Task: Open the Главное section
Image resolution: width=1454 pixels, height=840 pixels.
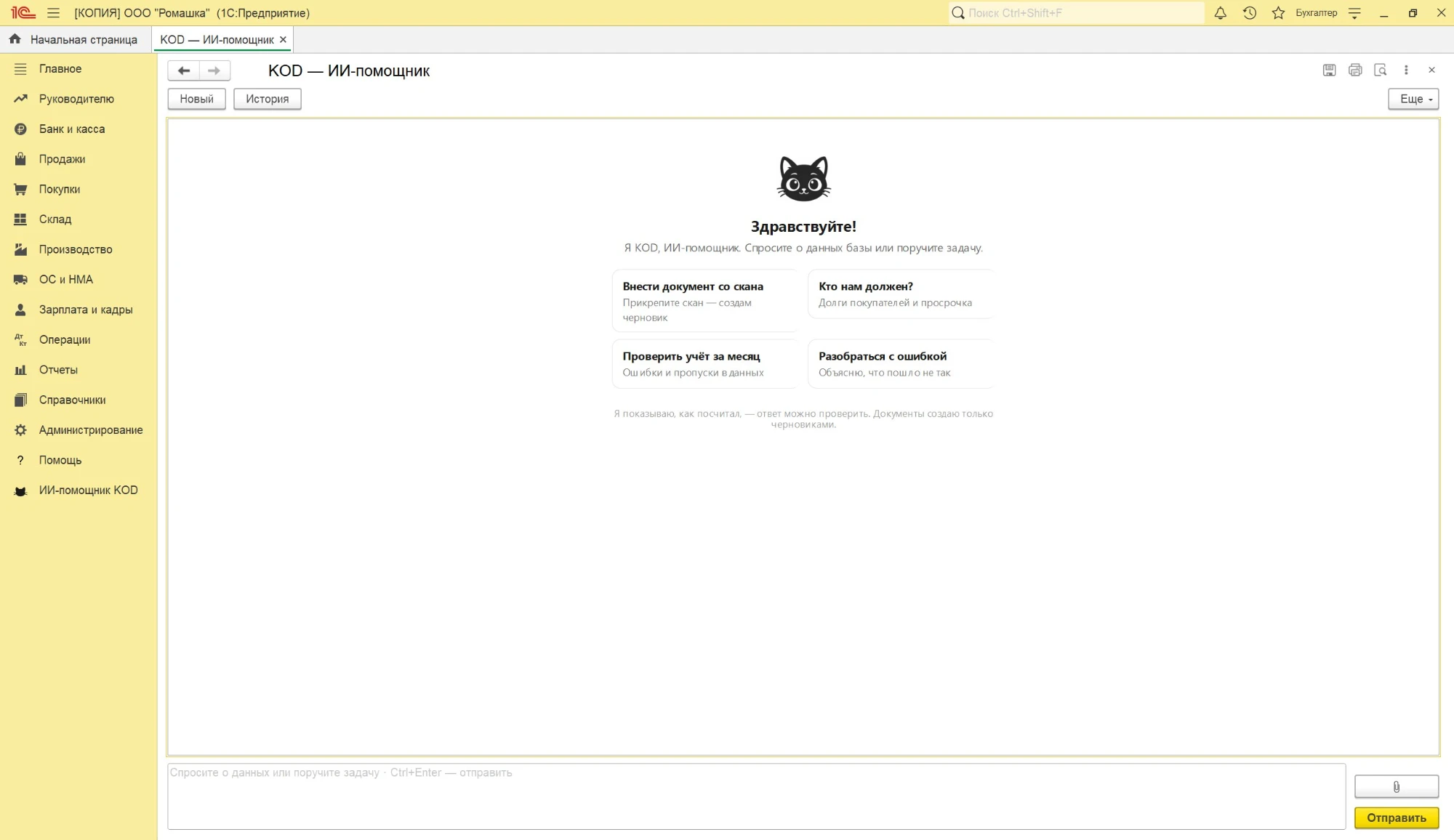Action: tap(79, 69)
